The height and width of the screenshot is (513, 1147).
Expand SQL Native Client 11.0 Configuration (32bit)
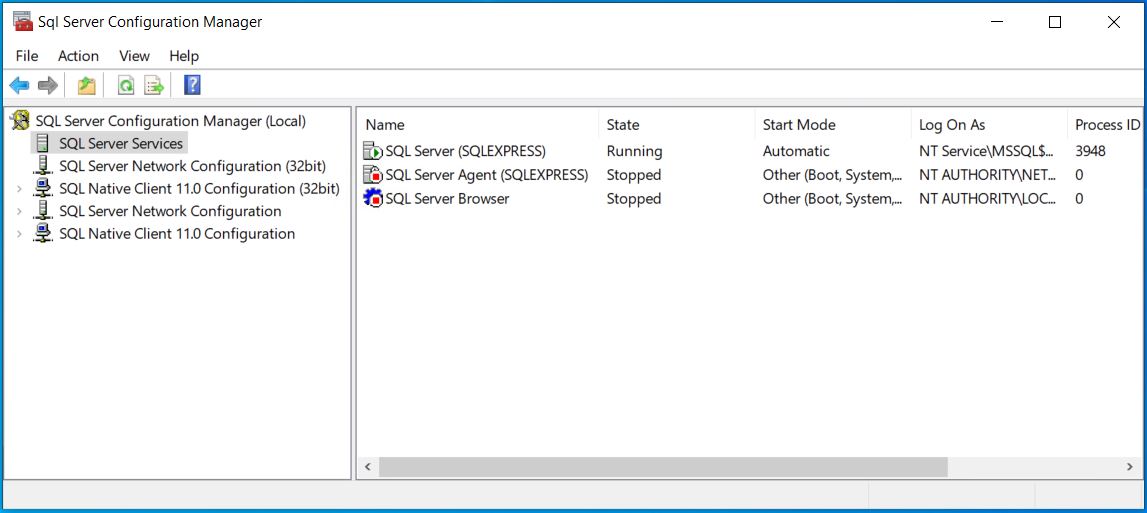coord(20,189)
